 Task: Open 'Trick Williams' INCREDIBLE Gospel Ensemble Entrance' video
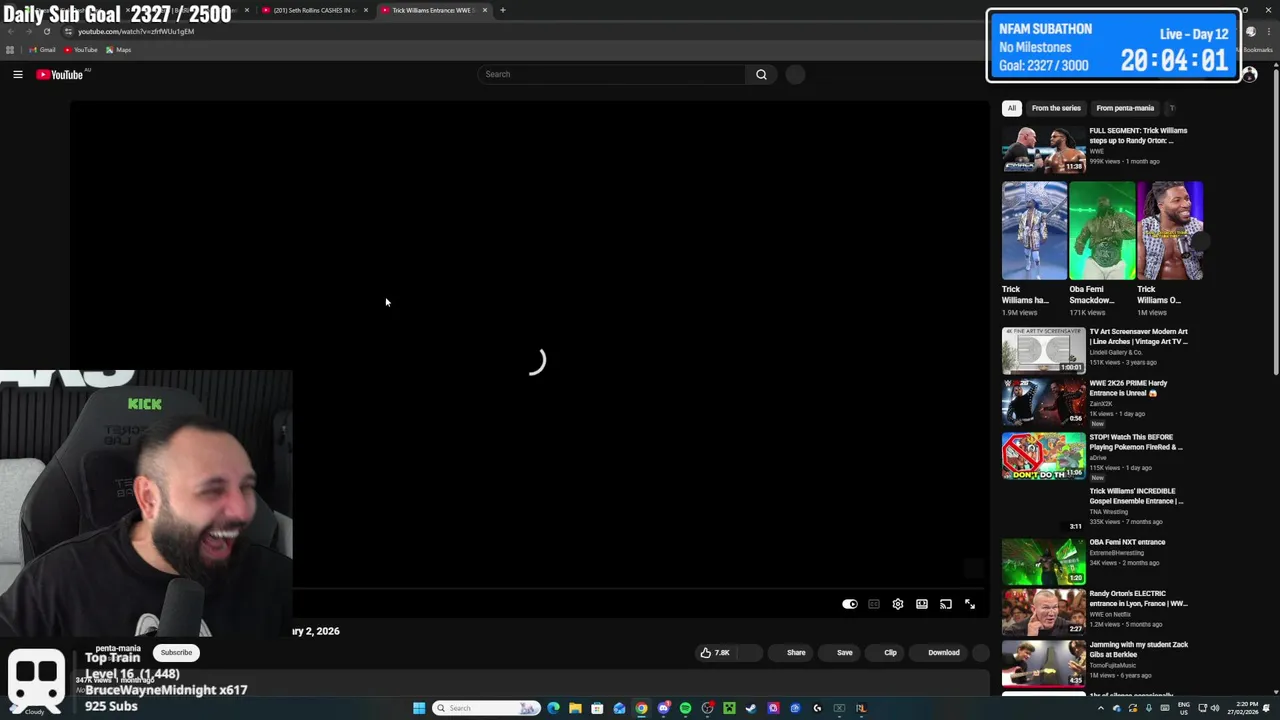(x=1136, y=496)
